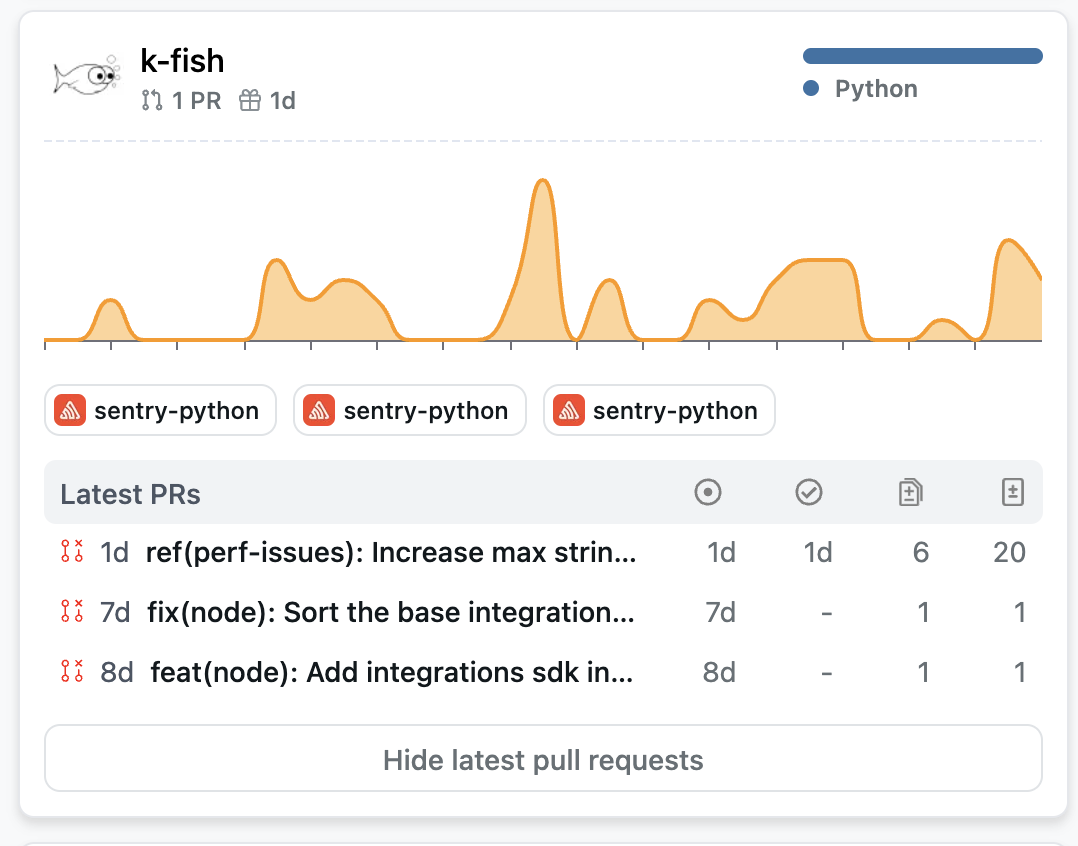Click the Sentry logo on the last sentry-python tag
The height and width of the screenshot is (846, 1078).
[x=567, y=410]
